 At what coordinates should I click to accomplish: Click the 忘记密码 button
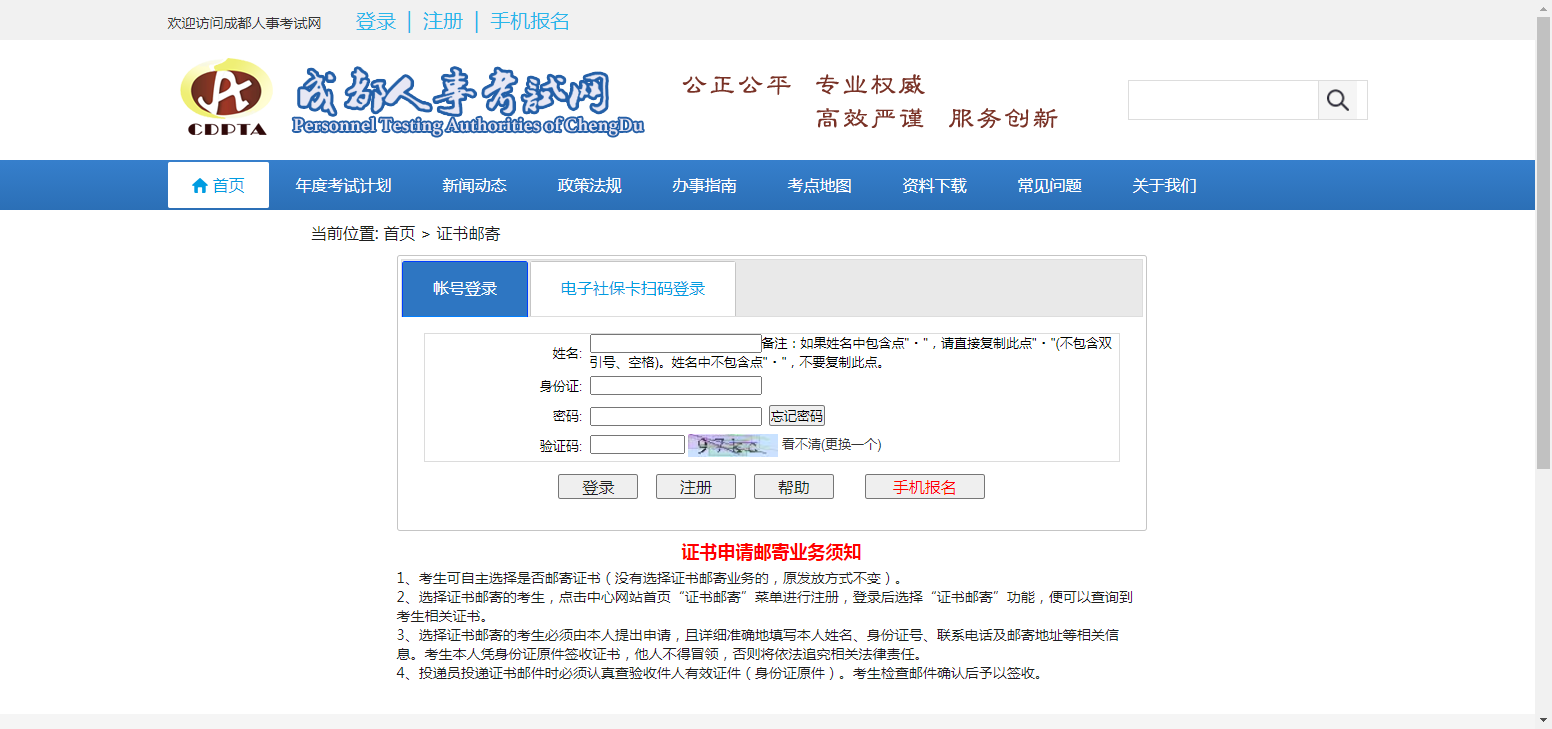tap(797, 416)
